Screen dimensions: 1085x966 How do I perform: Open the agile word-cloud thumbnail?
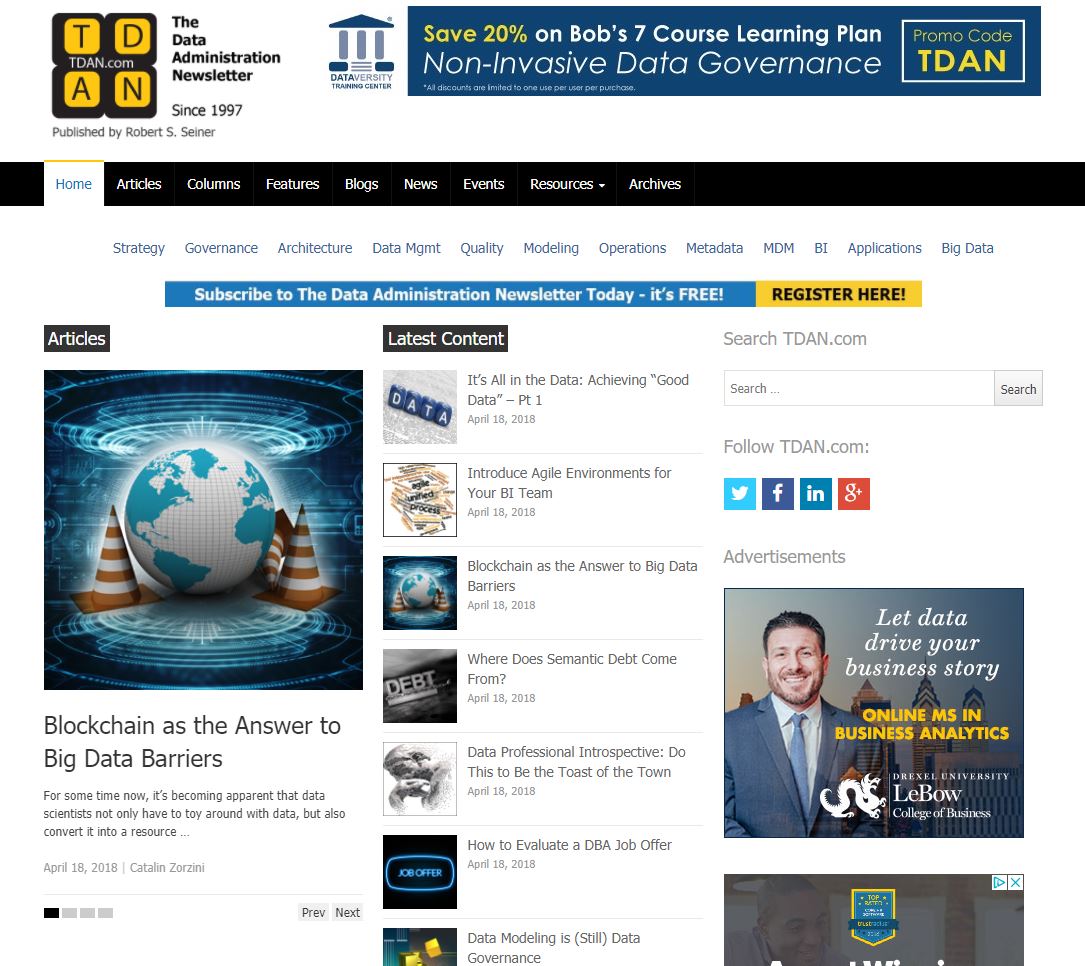point(420,500)
